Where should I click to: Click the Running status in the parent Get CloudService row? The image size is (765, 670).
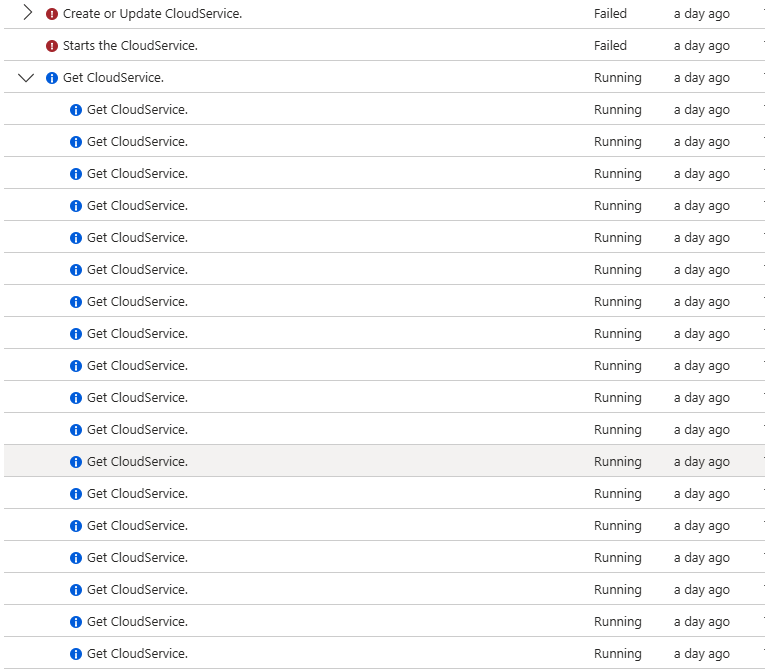click(x=617, y=78)
